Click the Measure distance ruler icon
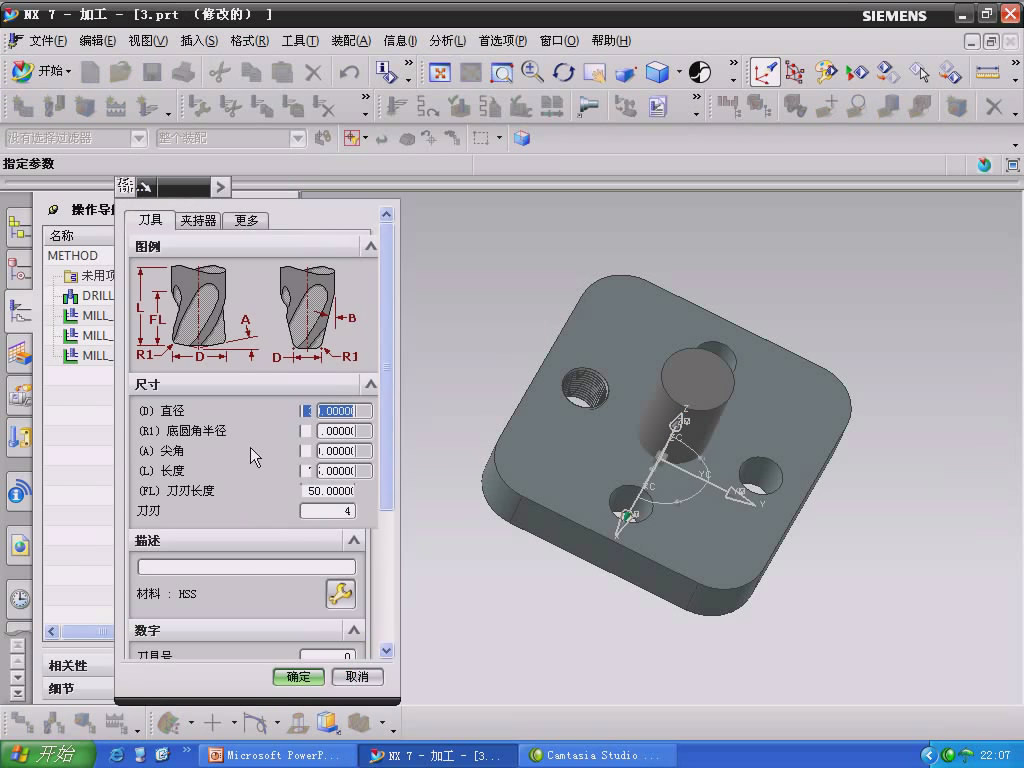 tap(987, 72)
